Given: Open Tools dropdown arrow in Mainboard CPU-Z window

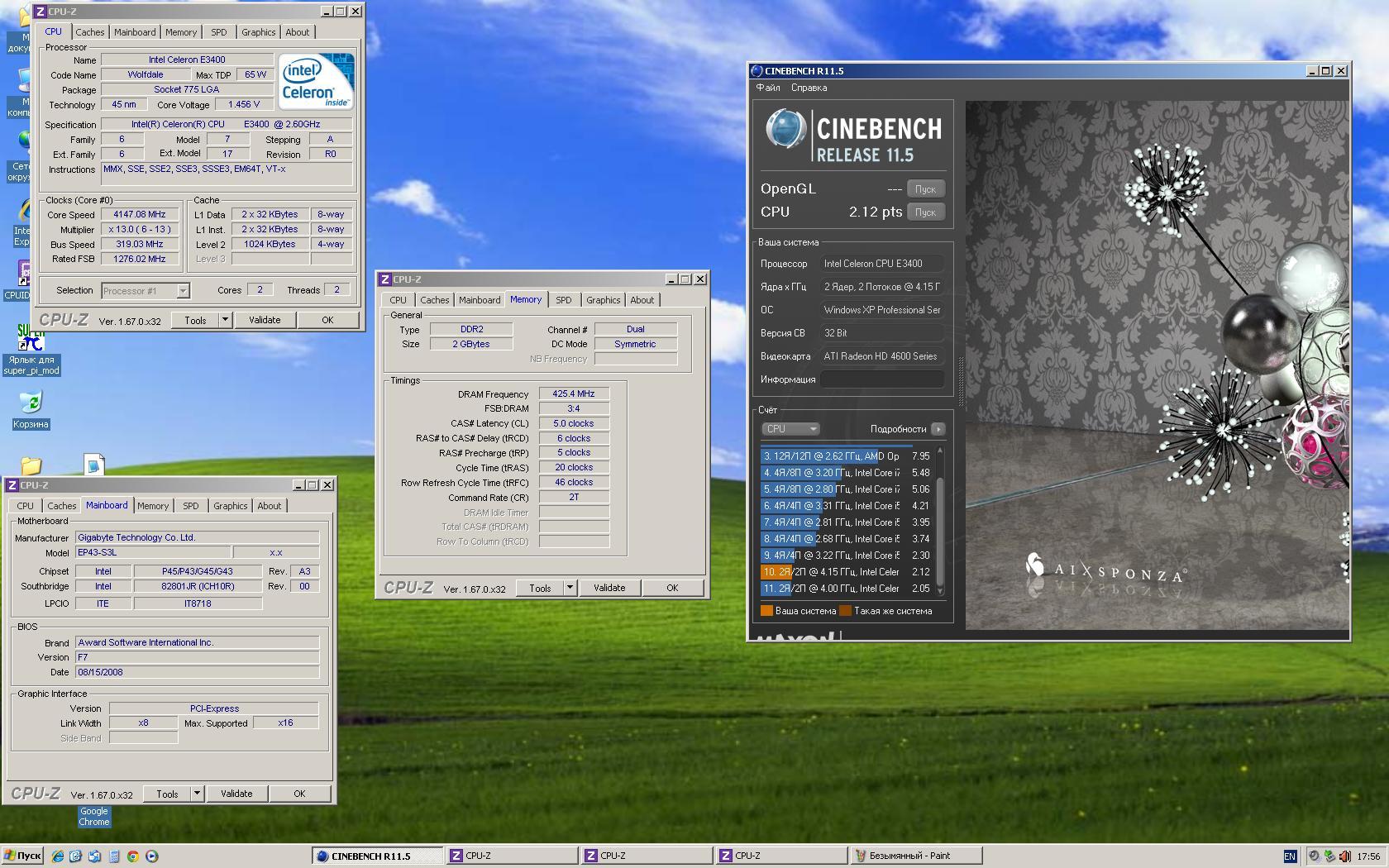Looking at the screenshot, I should point(196,794).
